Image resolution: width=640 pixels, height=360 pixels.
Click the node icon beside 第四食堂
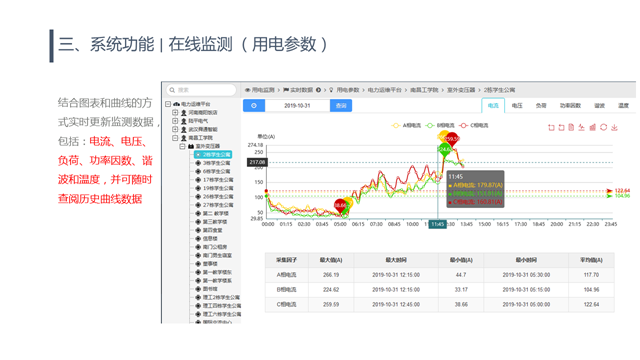(x=198, y=230)
